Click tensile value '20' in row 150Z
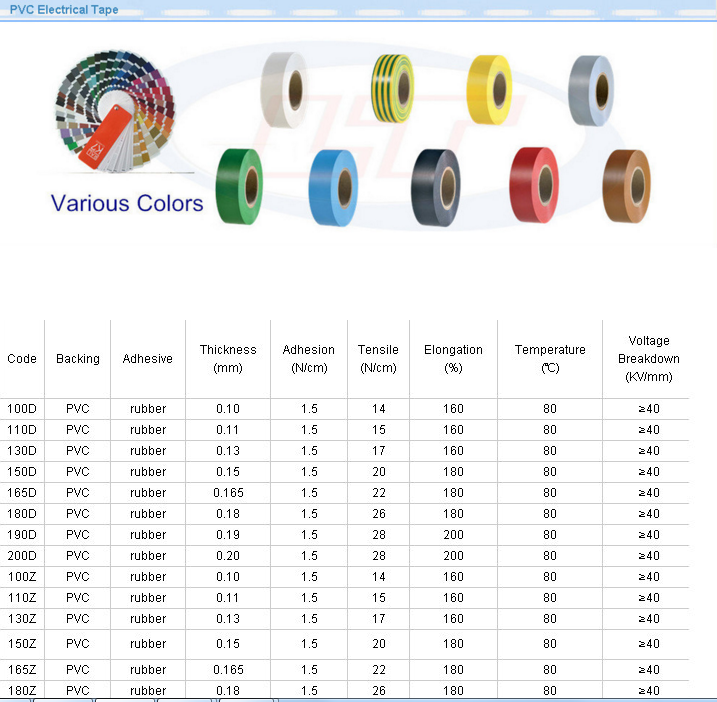717x702 pixels. pos(379,643)
